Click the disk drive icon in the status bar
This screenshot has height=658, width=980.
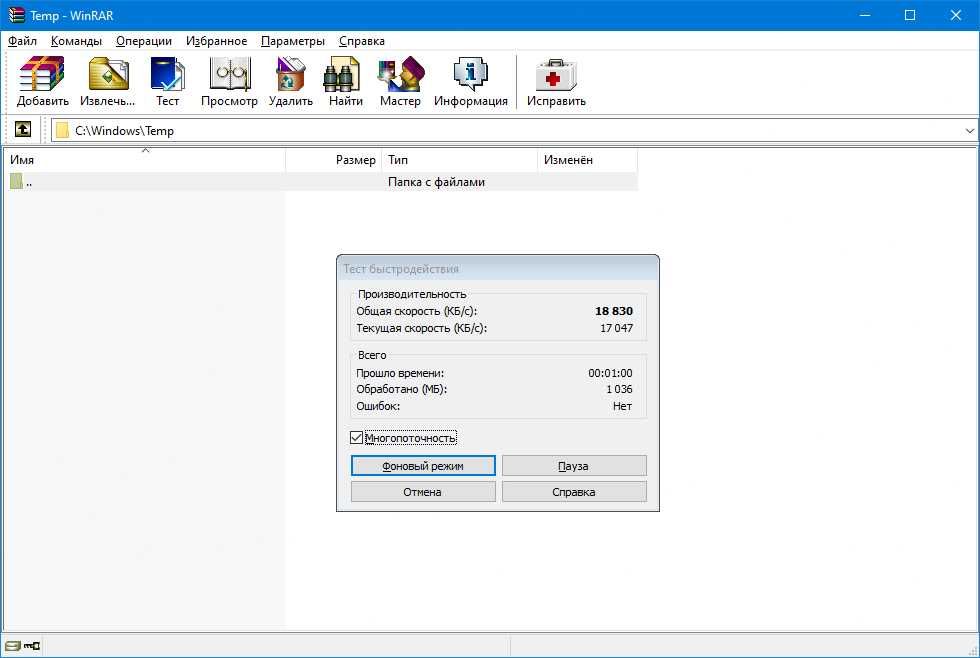(x=12, y=646)
